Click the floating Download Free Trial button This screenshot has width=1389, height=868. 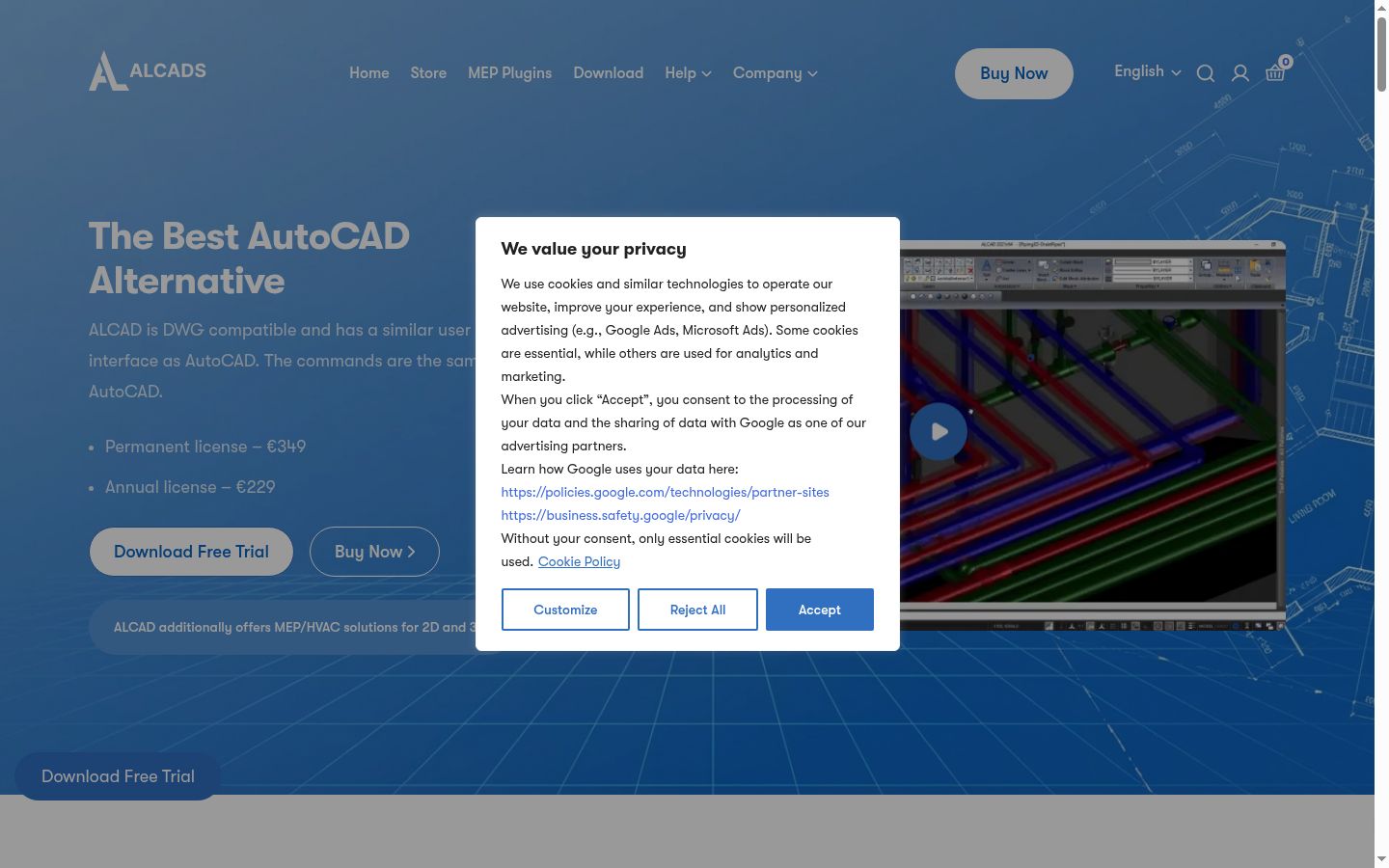pos(118,776)
